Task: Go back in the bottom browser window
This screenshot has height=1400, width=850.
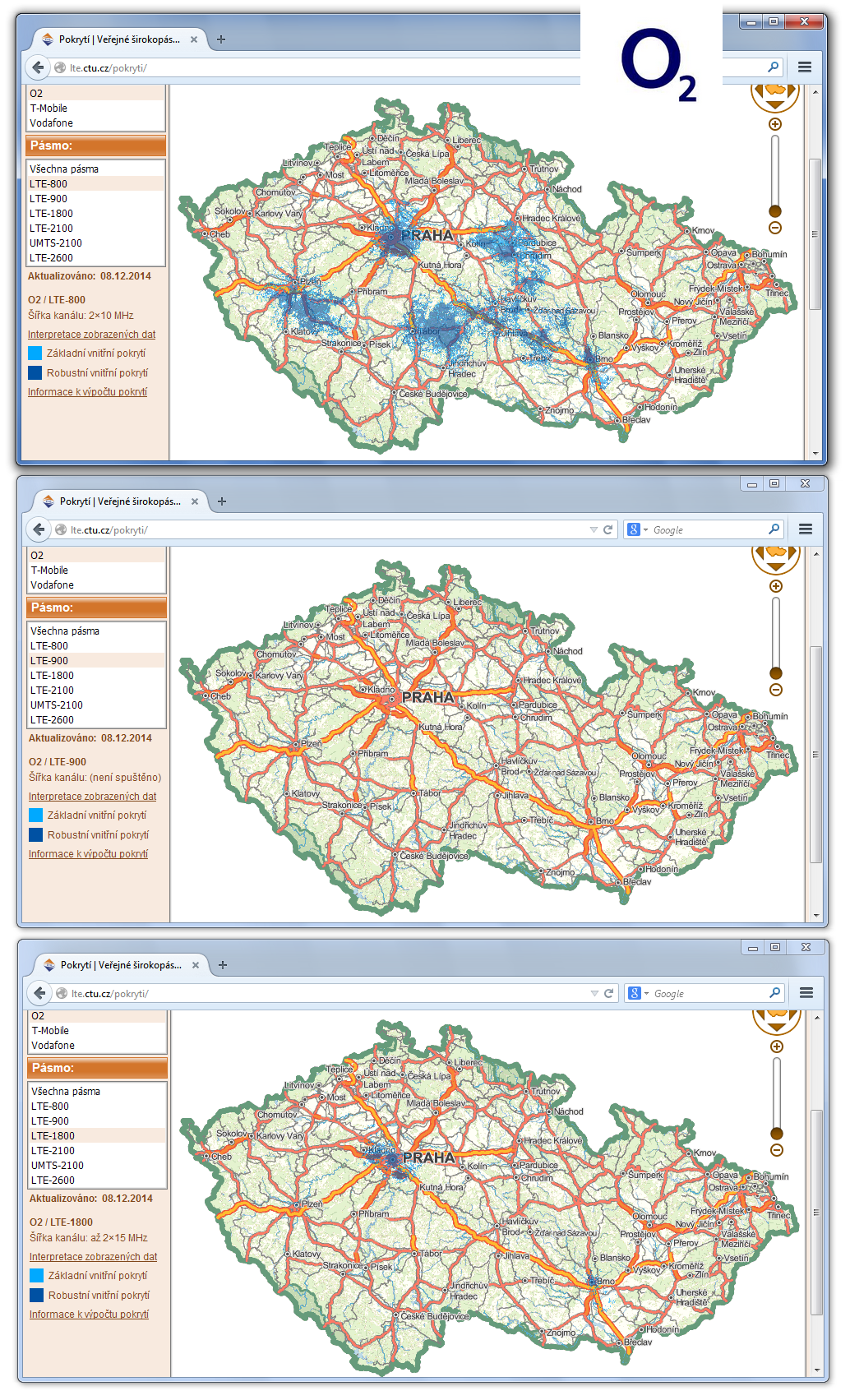Action: [39, 993]
